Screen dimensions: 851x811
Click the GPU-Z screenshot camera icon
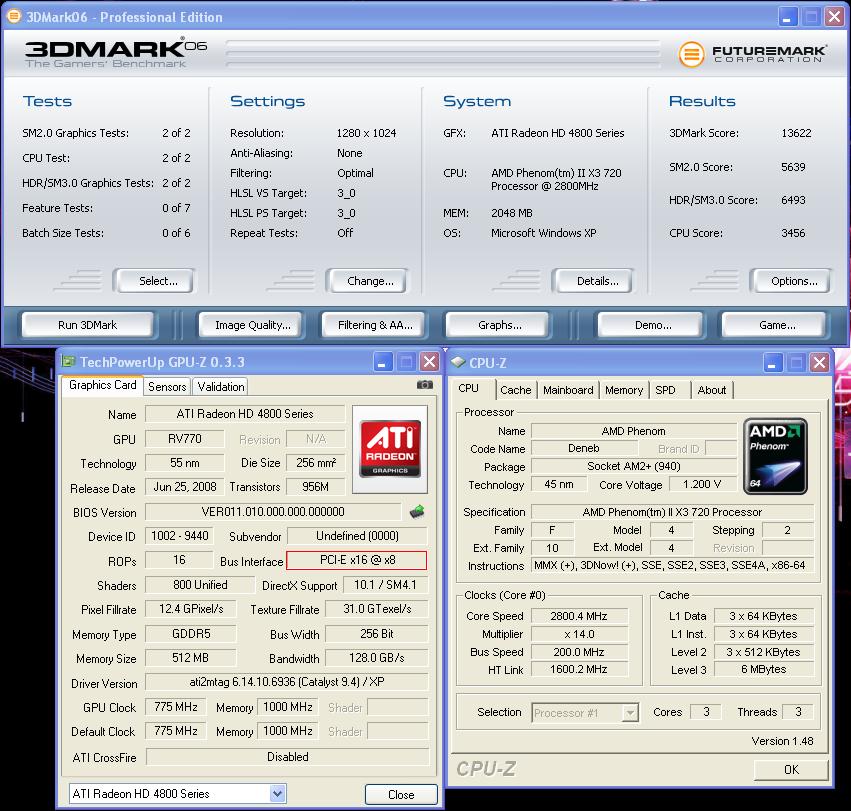pos(424,385)
